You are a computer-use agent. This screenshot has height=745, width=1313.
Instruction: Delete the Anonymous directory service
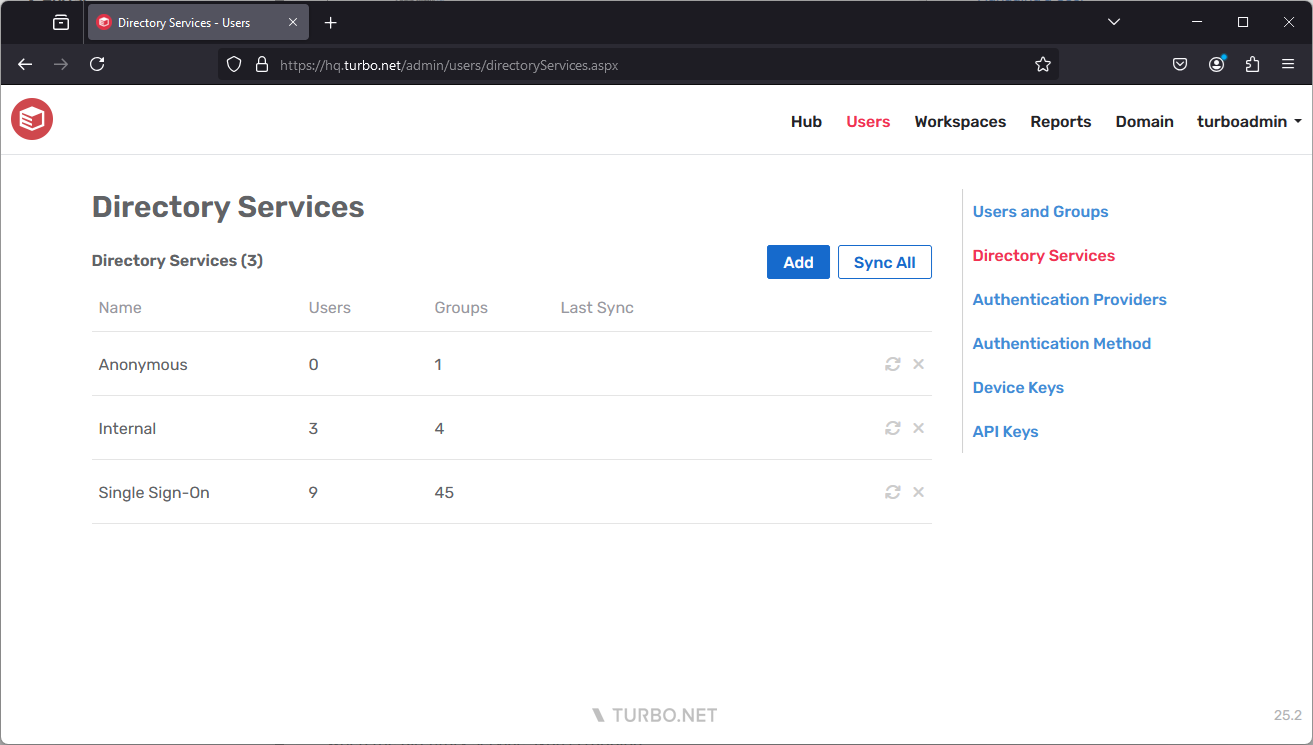pos(918,364)
